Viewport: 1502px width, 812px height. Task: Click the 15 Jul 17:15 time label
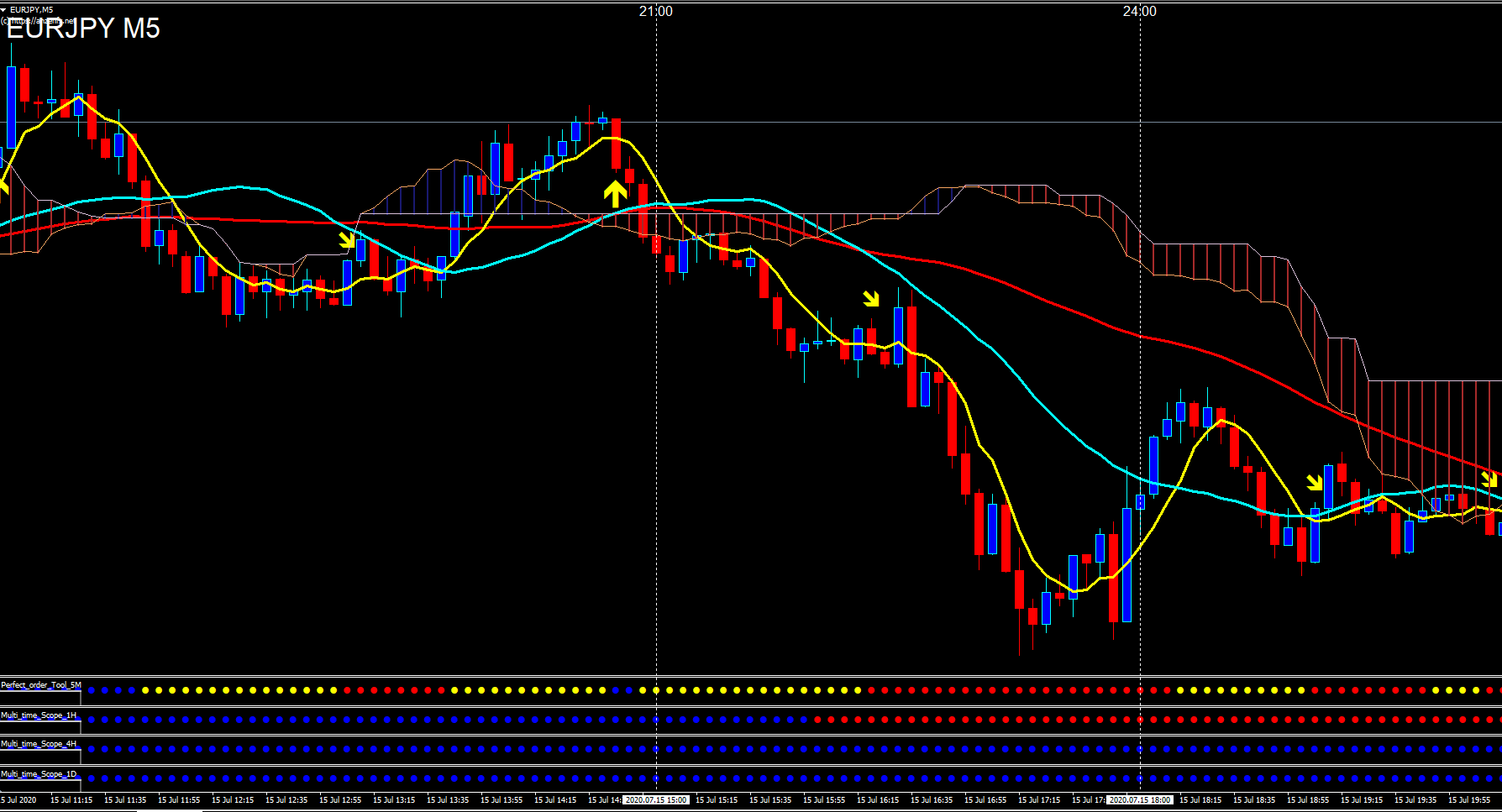1039,800
